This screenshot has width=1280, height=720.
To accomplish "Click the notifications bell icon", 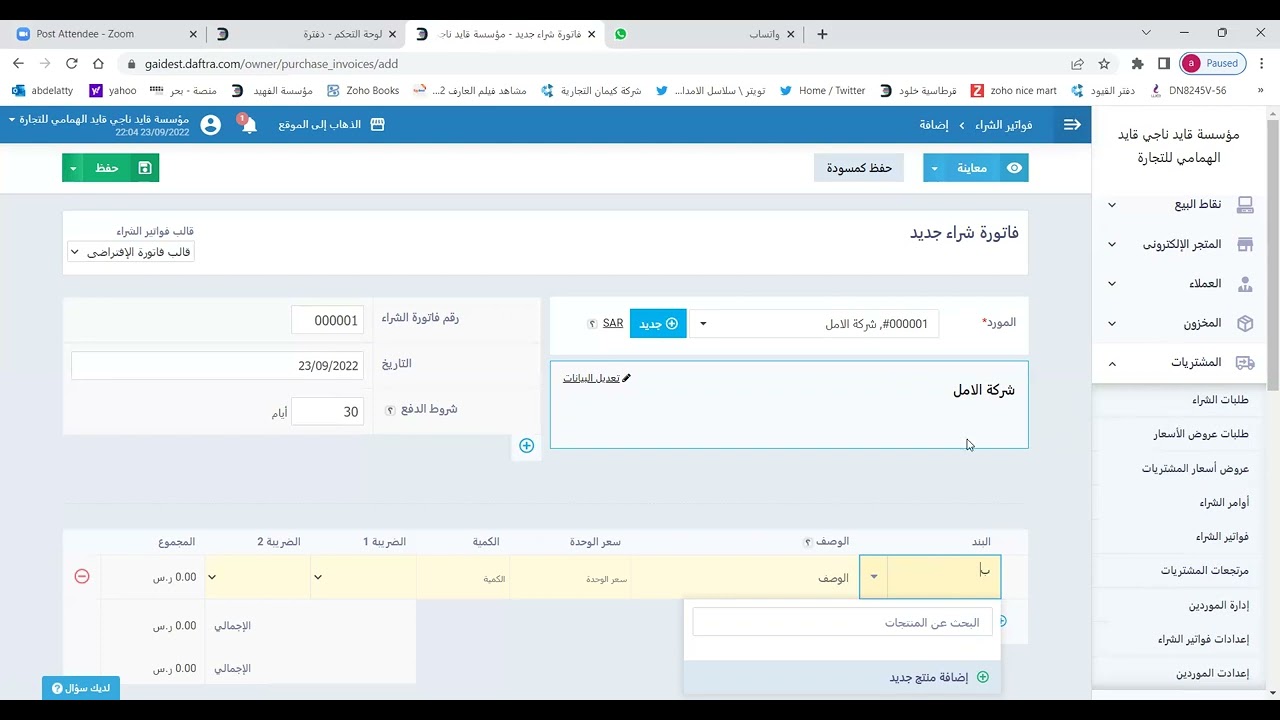I will click(x=249, y=125).
